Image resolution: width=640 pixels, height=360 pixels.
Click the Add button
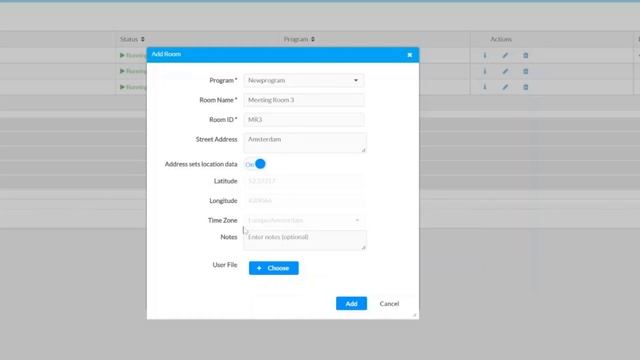point(351,303)
